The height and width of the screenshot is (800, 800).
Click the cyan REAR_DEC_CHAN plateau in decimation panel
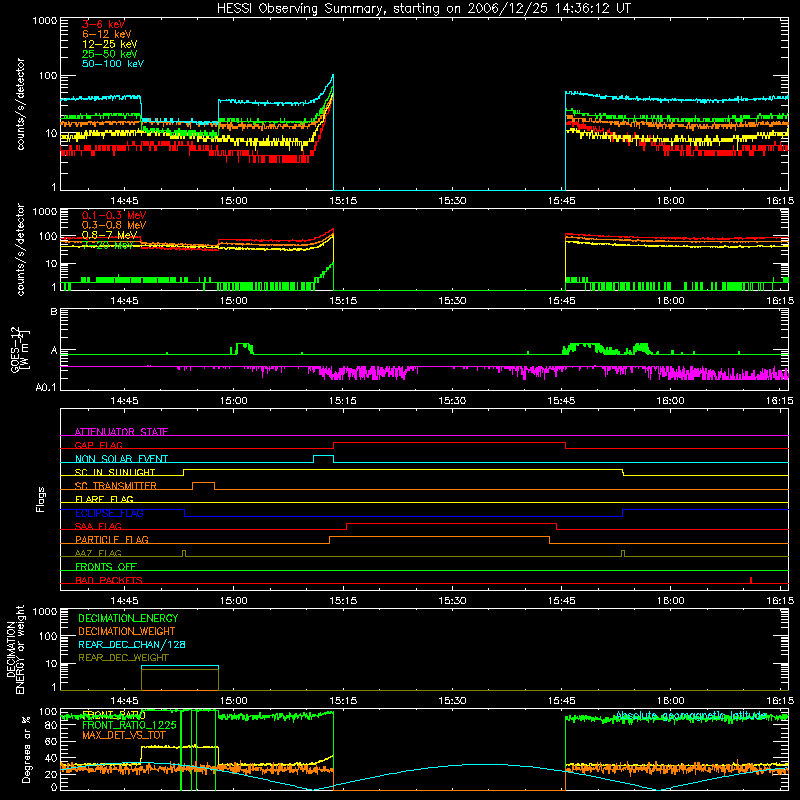[180, 666]
